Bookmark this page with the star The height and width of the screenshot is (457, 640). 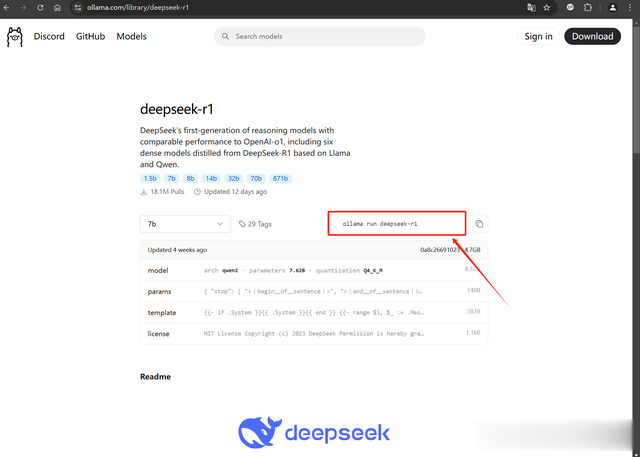pyautogui.click(x=547, y=7)
